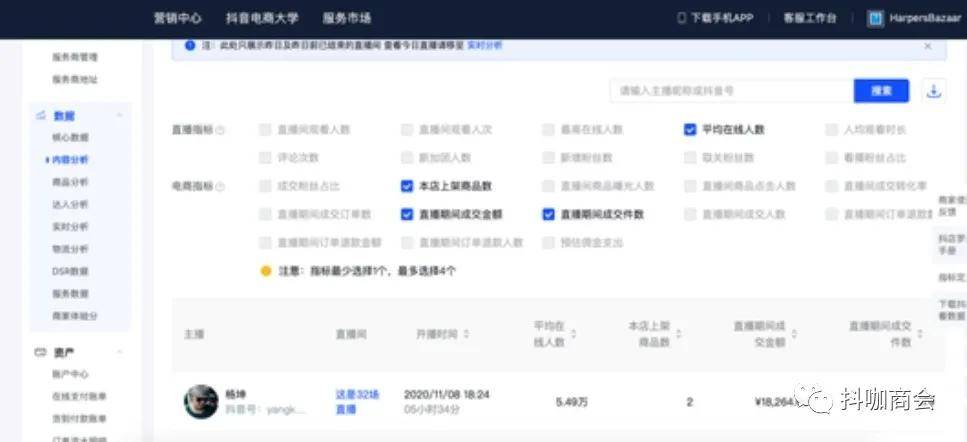
Task: Sort by the 开播时间 column arrows
Action: point(466,334)
